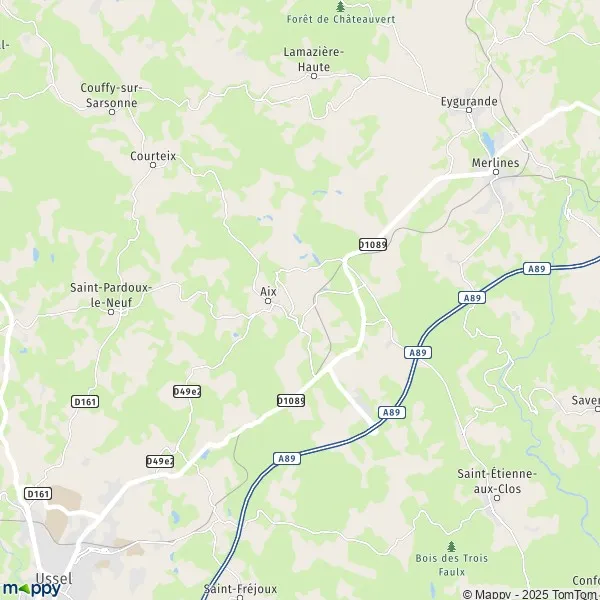
Task: Select the Ussel city label
Action: pos(54,579)
